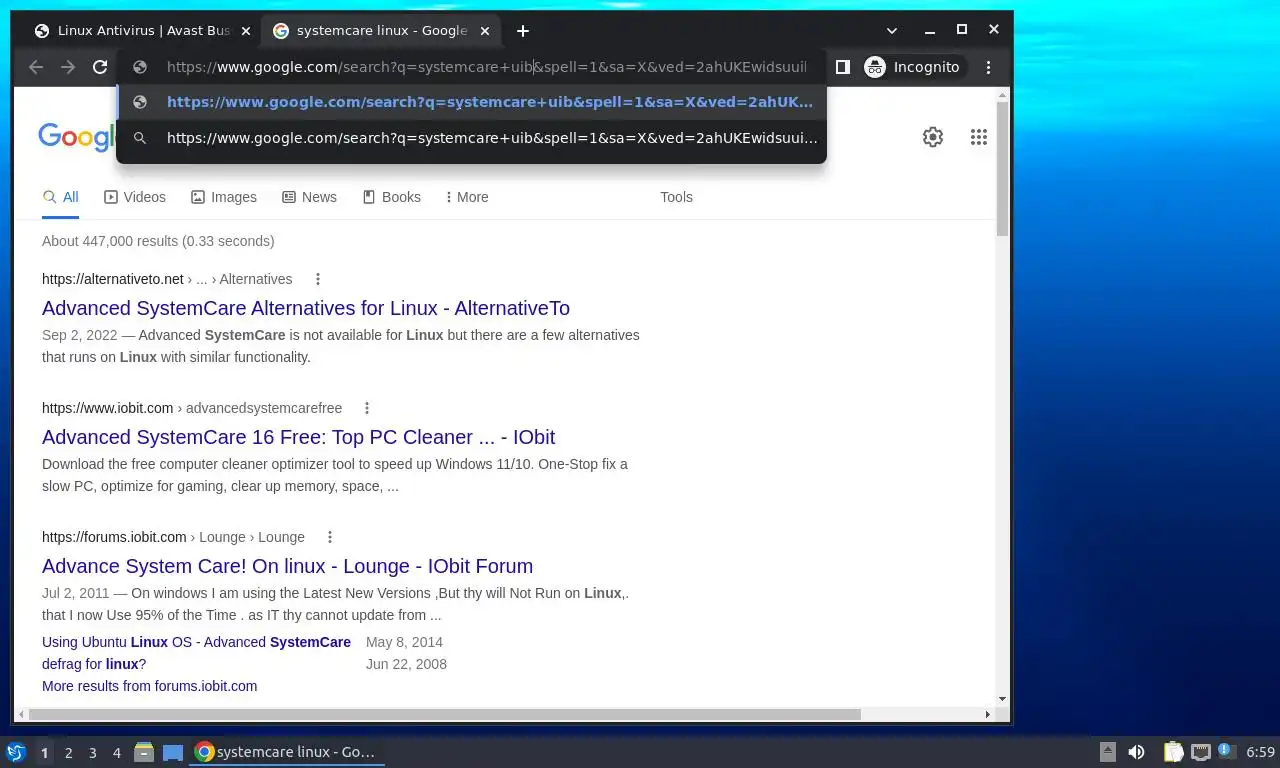
Task: Open Using Ubuntu Linux OS sublink
Action: click(x=196, y=642)
